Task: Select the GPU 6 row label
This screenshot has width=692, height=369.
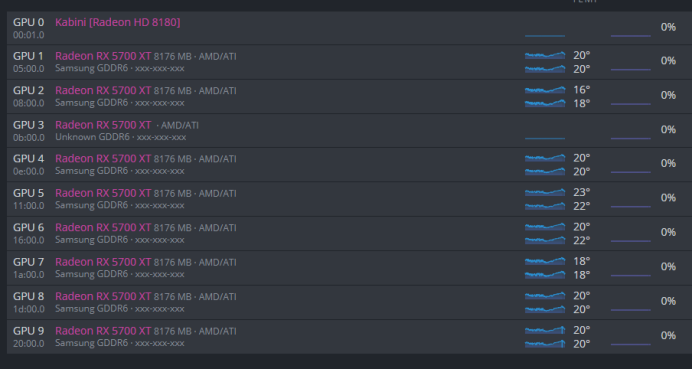Action: click(x=28, y=227)
